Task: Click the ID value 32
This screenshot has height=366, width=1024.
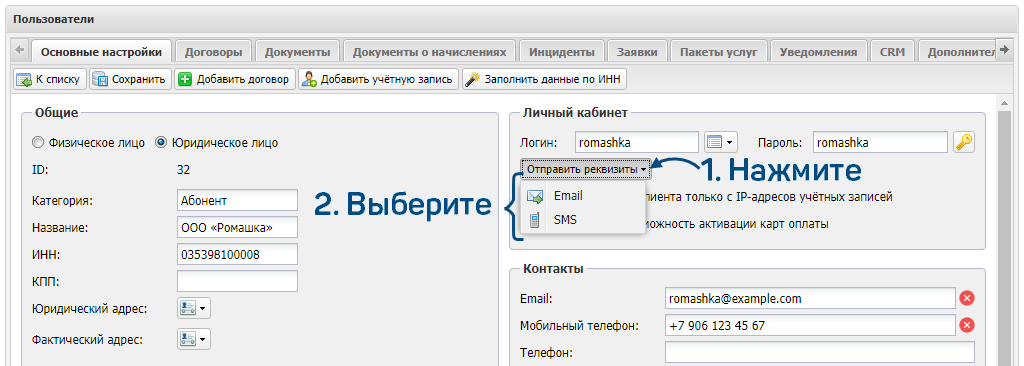Action: coord(184,170)
